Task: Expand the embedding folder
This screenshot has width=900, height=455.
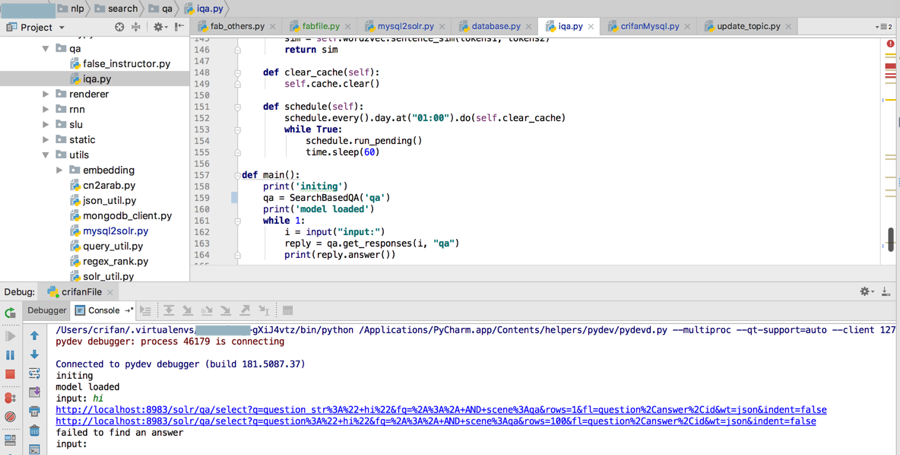Action: [x=59, y=170]
